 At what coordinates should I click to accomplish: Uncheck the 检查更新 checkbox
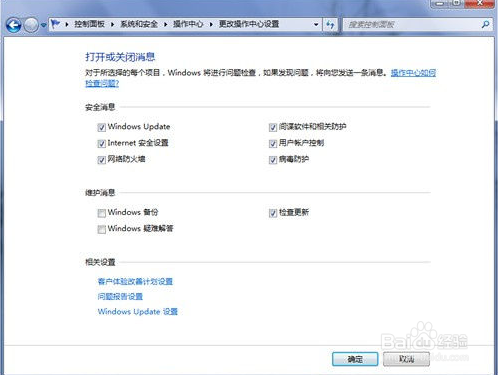273,213
